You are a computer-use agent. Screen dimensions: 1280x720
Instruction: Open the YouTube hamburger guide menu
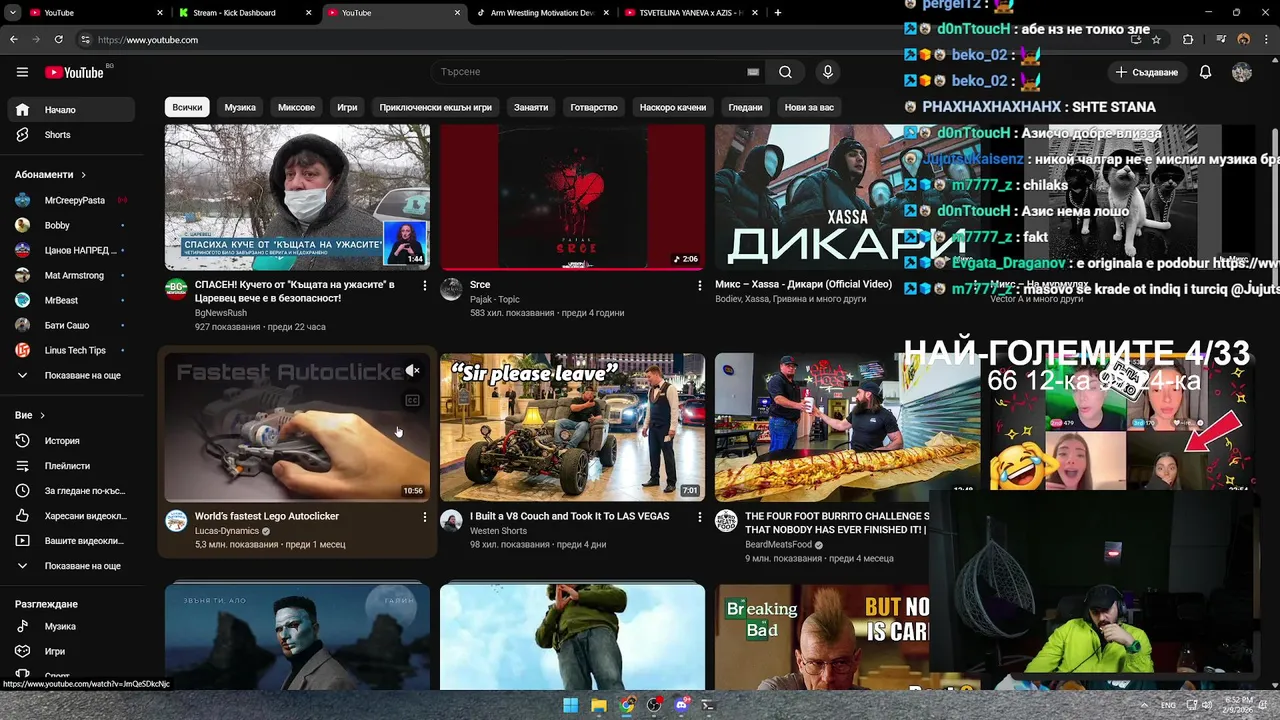tap(22, 72)
